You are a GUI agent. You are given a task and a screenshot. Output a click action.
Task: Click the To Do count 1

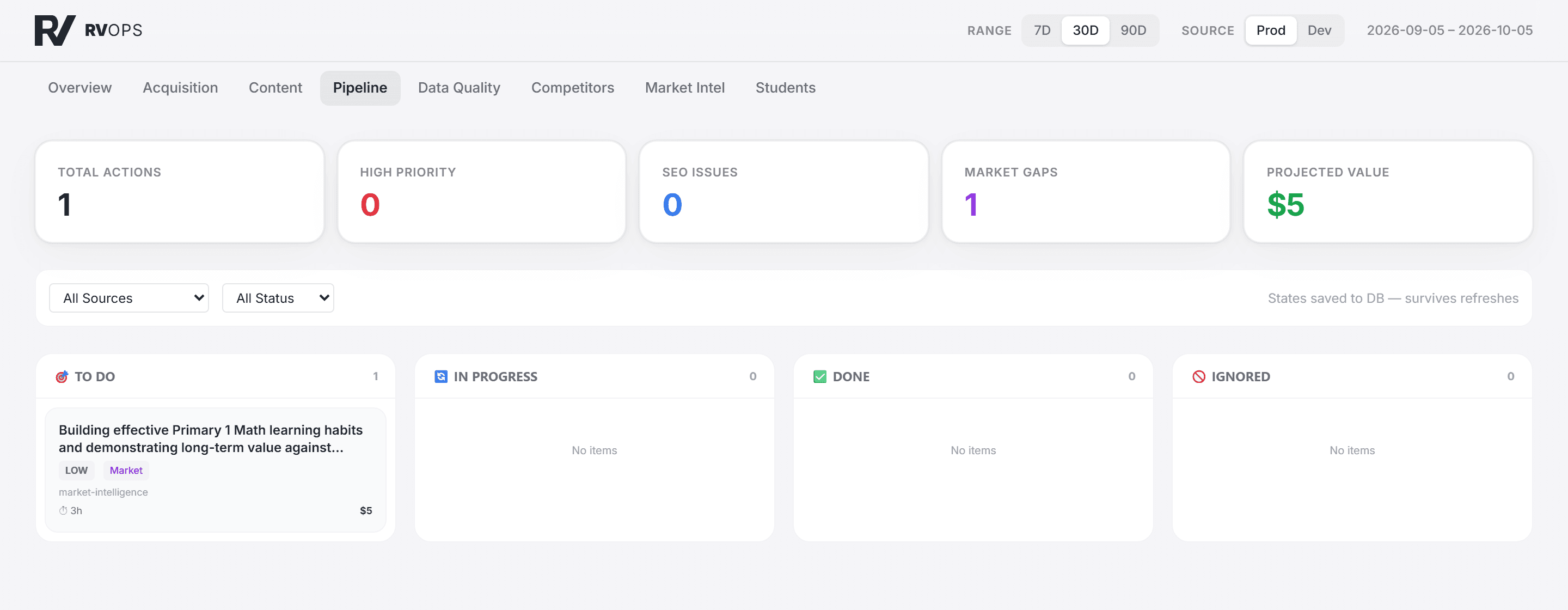[x=376, y=377]
